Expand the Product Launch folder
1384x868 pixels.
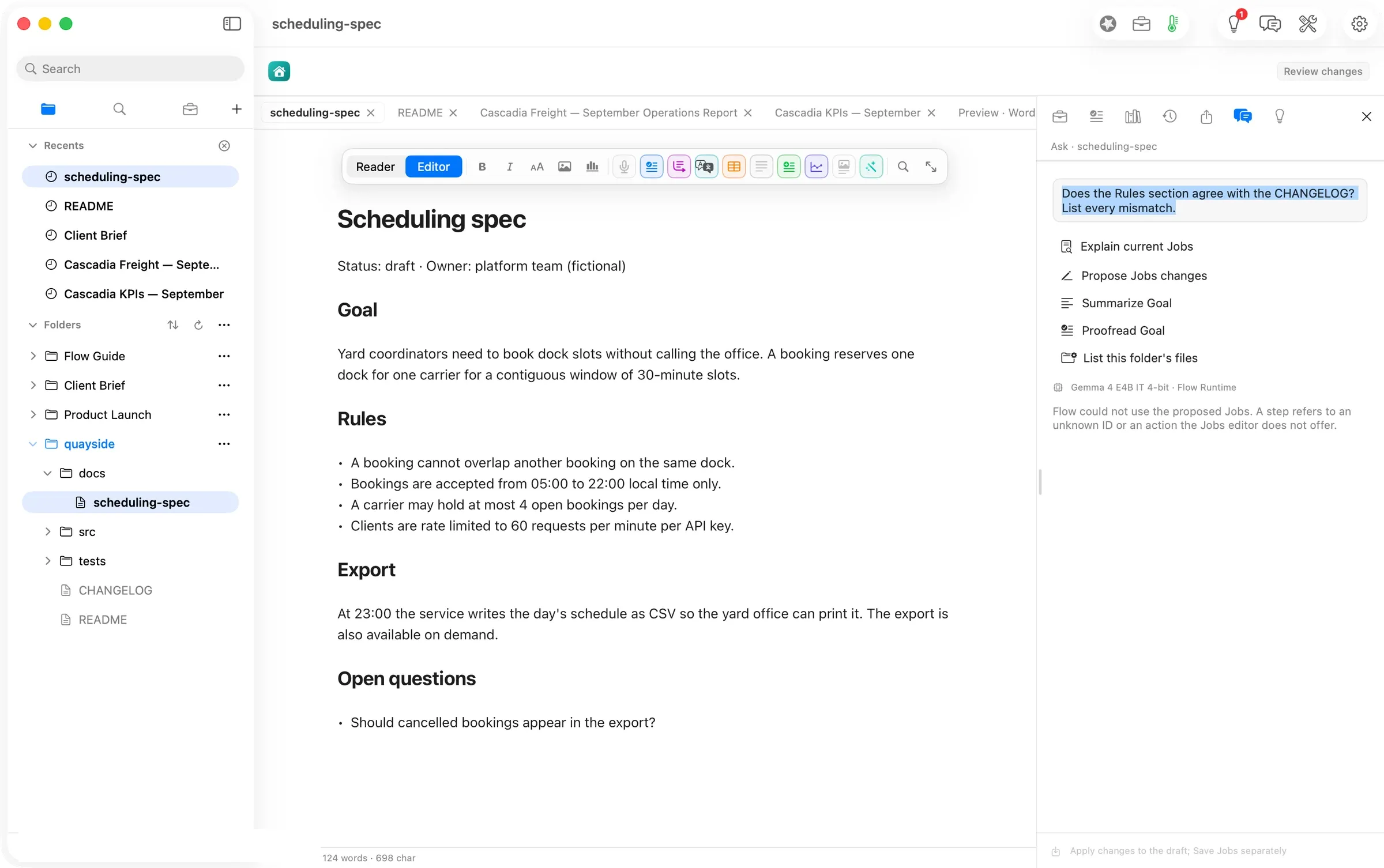[x=33, y=415]
